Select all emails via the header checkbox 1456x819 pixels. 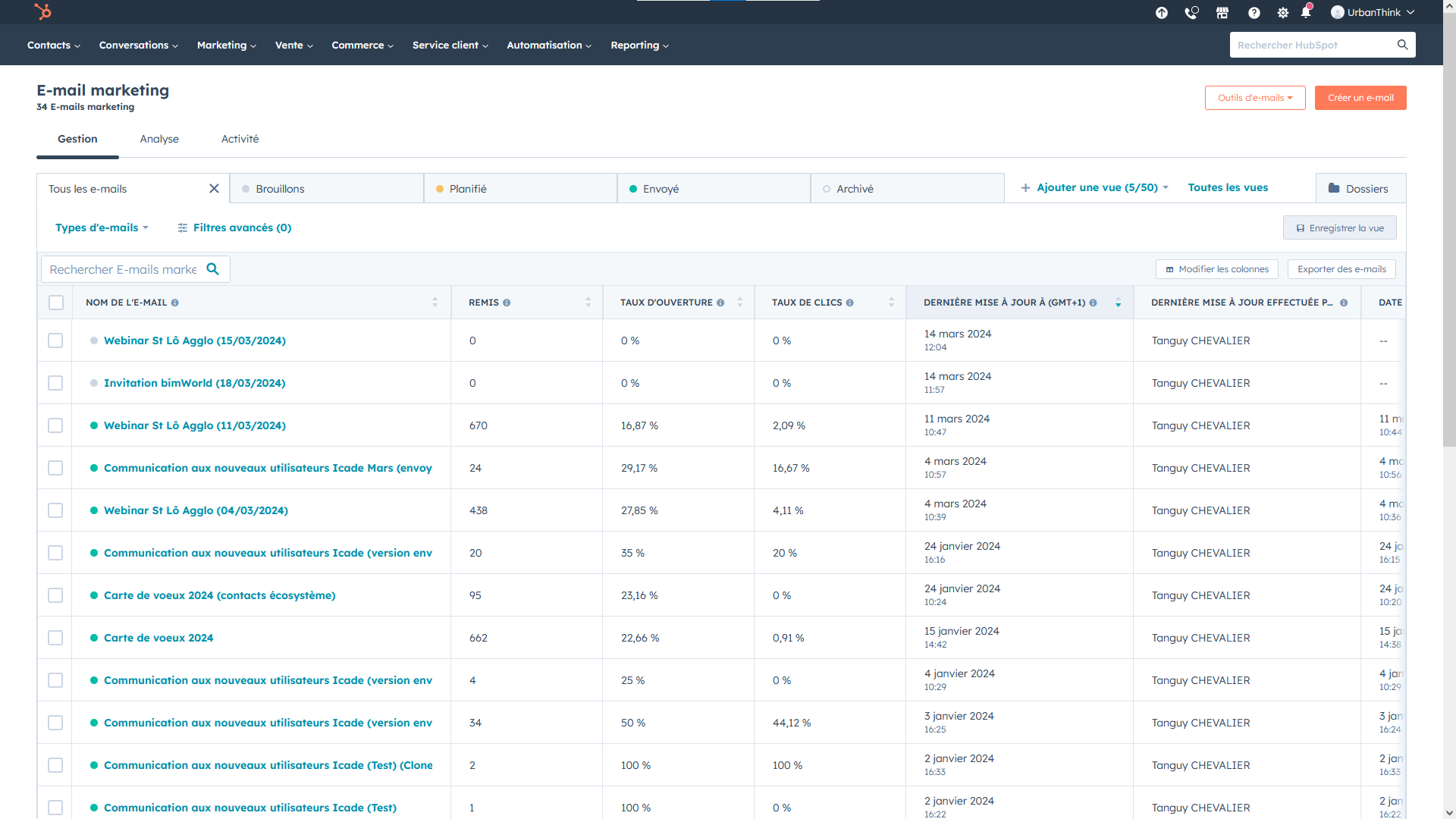point(56,302)
